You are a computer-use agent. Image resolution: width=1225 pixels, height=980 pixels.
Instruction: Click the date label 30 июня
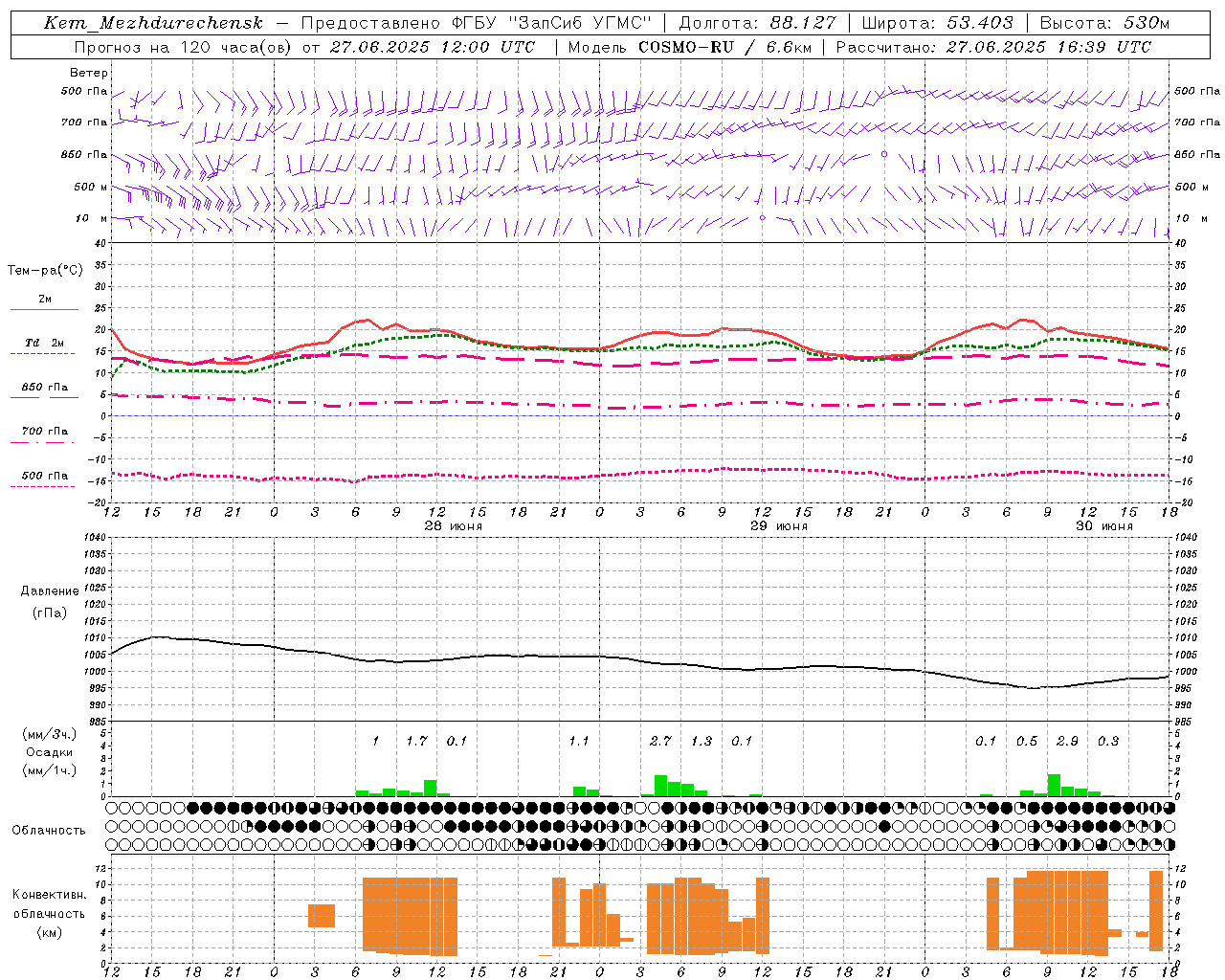point(1104,526)
